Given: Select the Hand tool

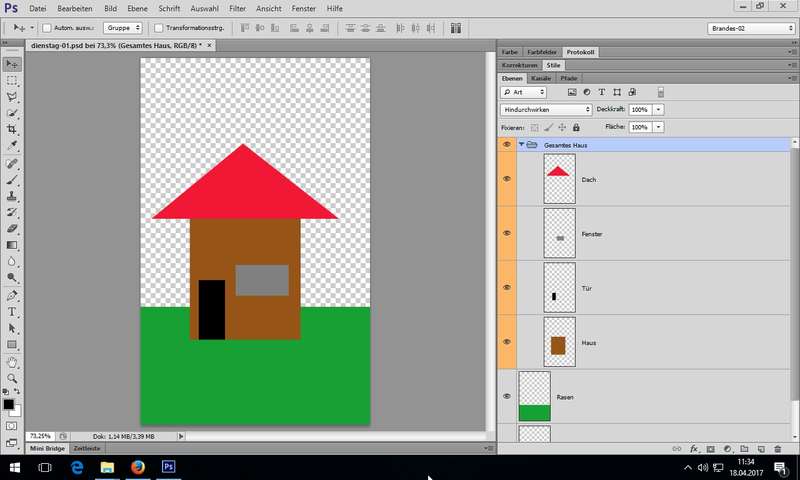Looking at the screenshot, I should pyautogui.click(x=12, y=362).
